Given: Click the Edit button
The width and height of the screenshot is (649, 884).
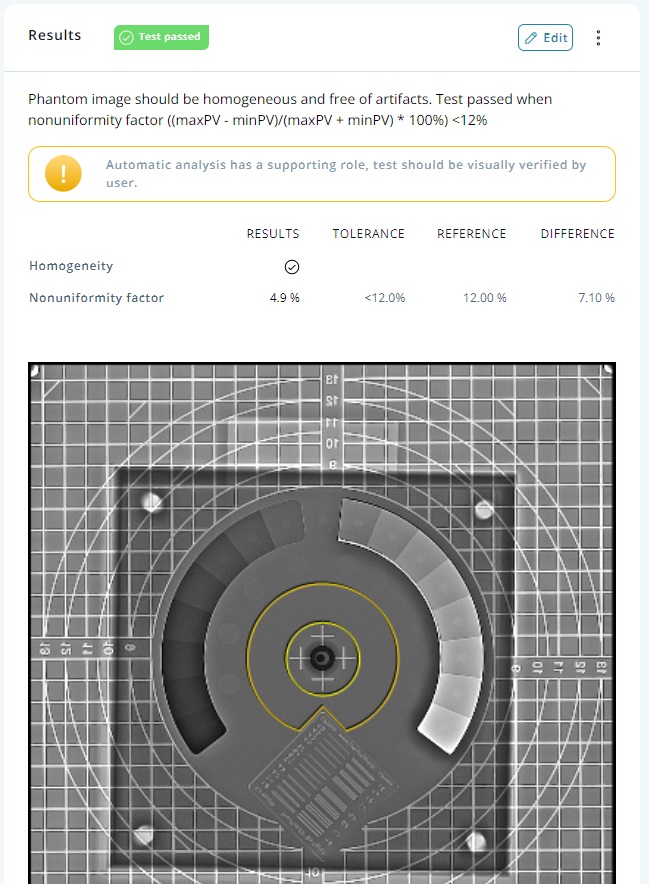Looking at the screenshot, I should point(545,38).
